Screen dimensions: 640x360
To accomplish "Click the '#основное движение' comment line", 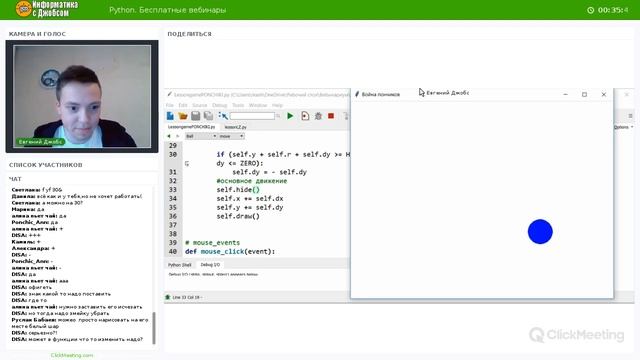I will [252, 181].
